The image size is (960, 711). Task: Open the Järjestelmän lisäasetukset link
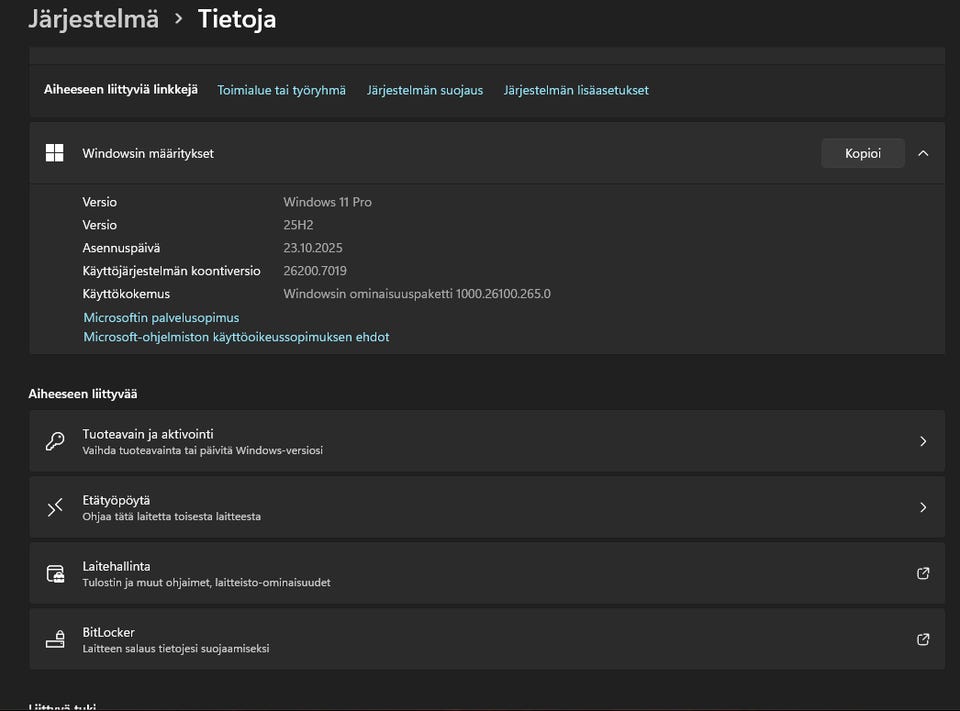pyautogui.click(x=576, y=90)
